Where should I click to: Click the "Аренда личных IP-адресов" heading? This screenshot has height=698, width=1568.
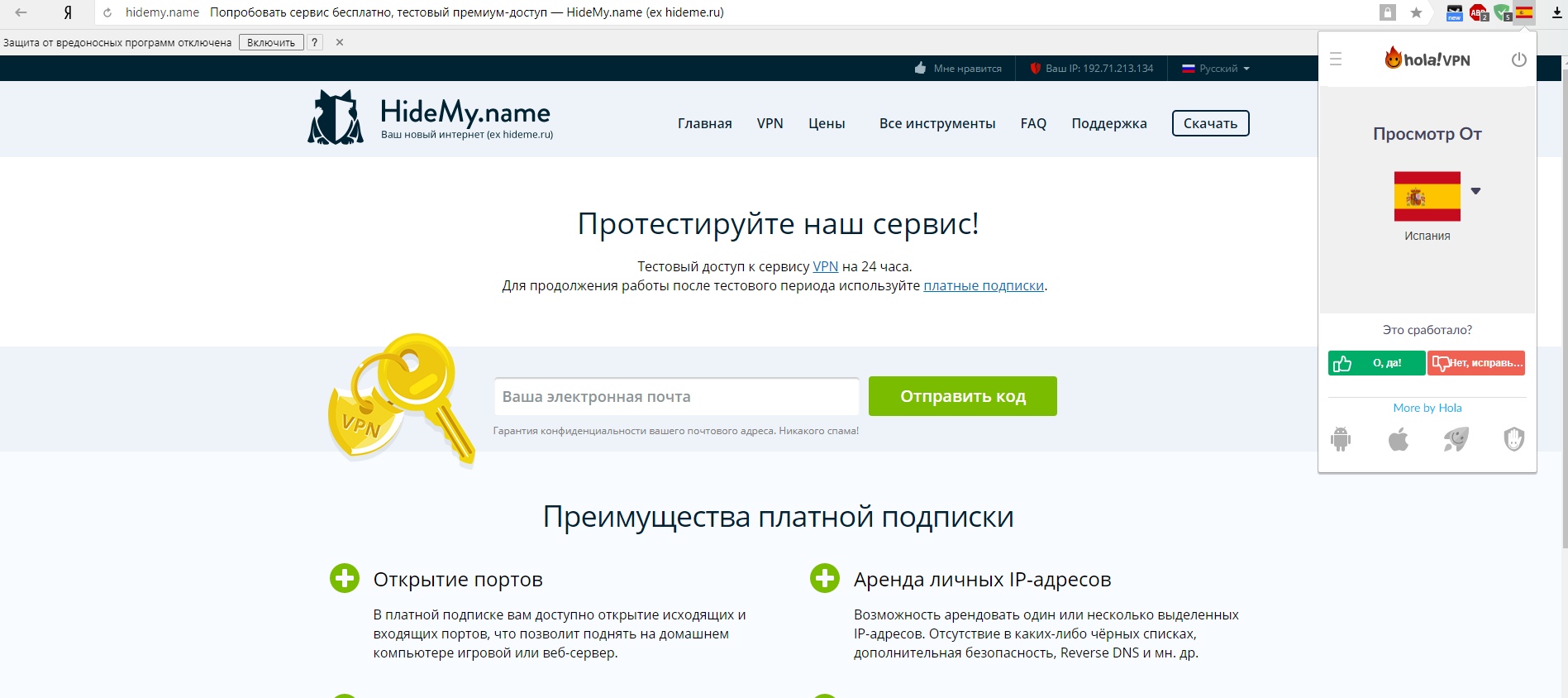(983, 580)
